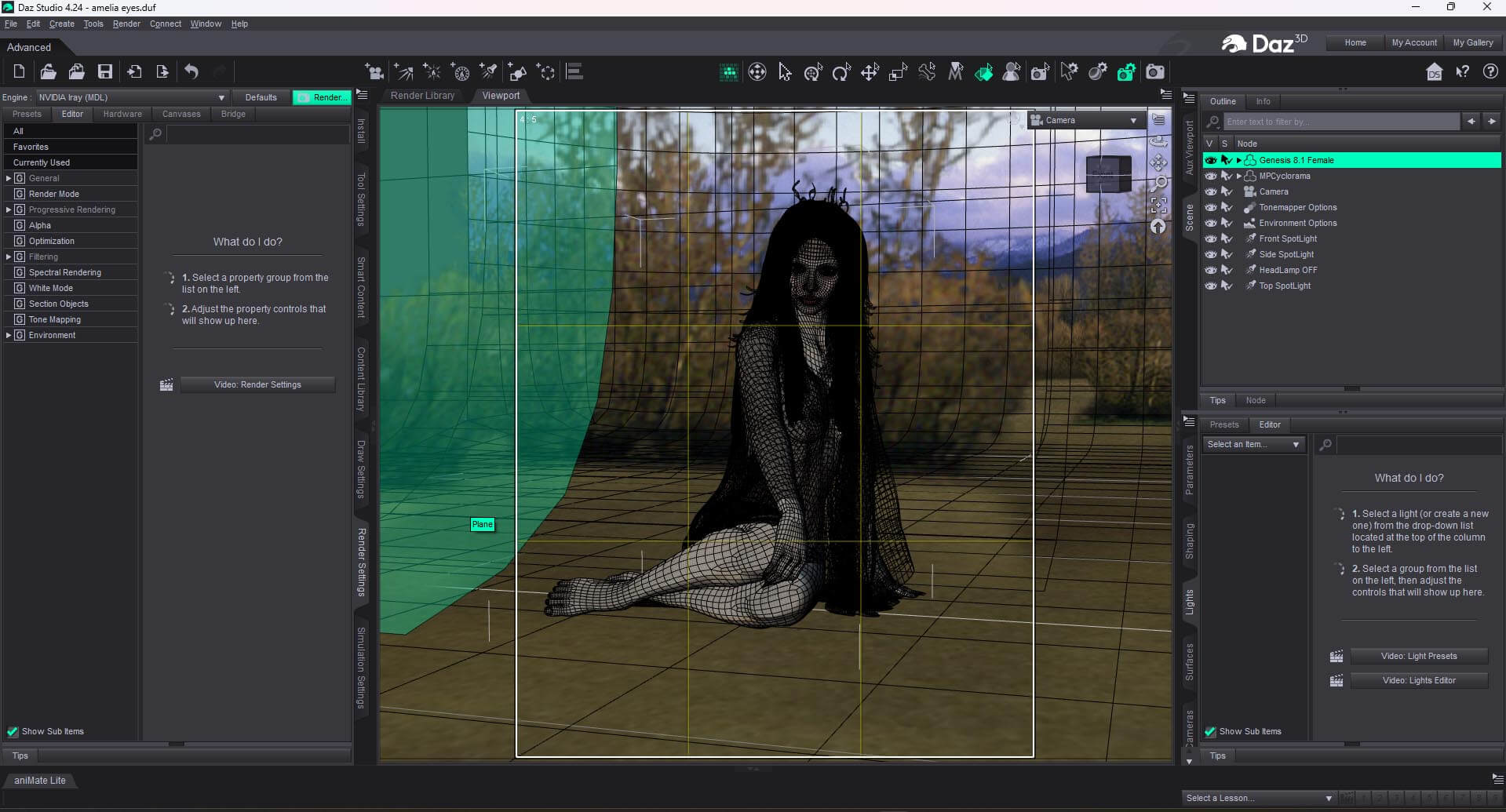
Task: Open the My Account page button
Action: coord(1414,42)
